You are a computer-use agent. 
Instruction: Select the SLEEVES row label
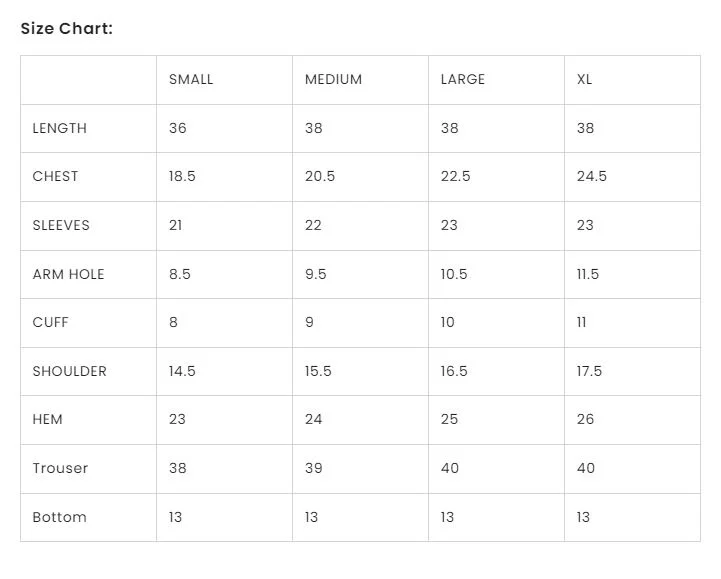point(61,225)
